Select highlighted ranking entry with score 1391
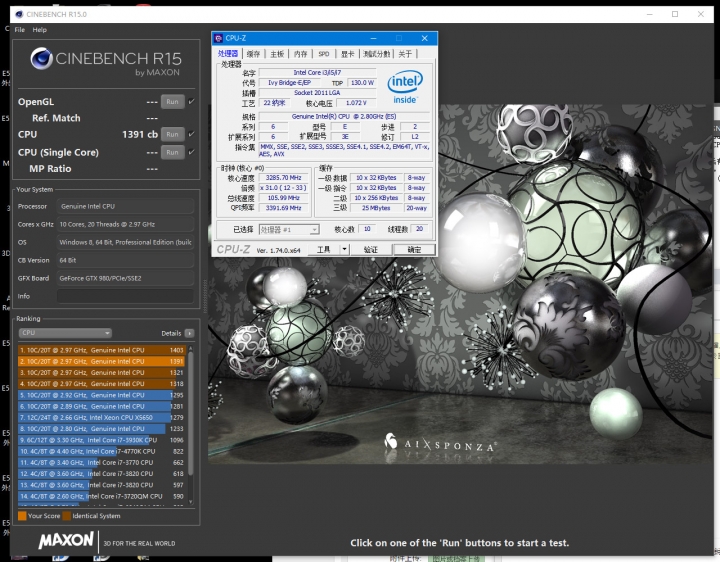The image size is (720, 562). [101, 361]
